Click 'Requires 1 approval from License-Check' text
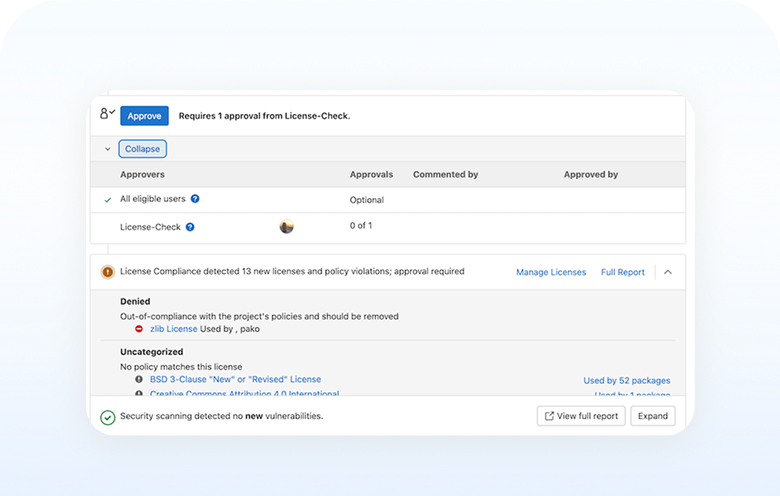The width and height of the screenshot is (780, 496). [264, 116]
